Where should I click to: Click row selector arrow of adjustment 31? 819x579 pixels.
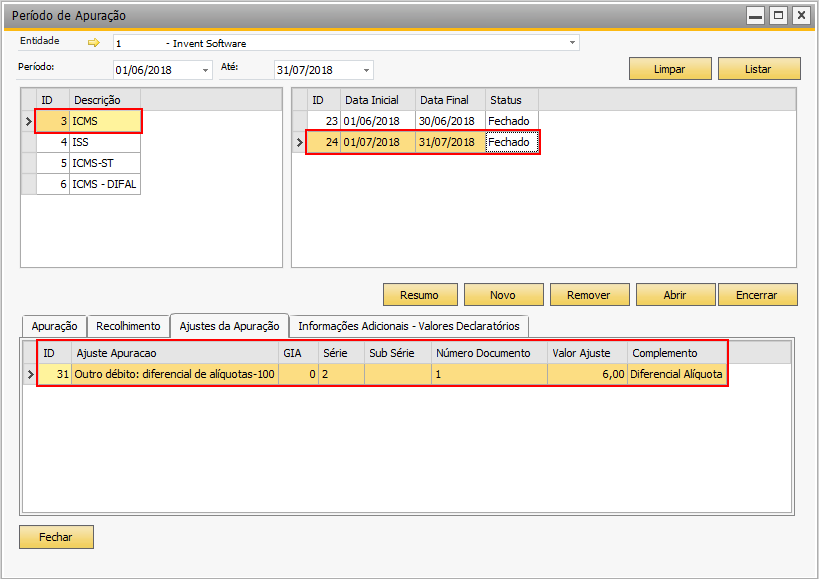pos(30,374)
